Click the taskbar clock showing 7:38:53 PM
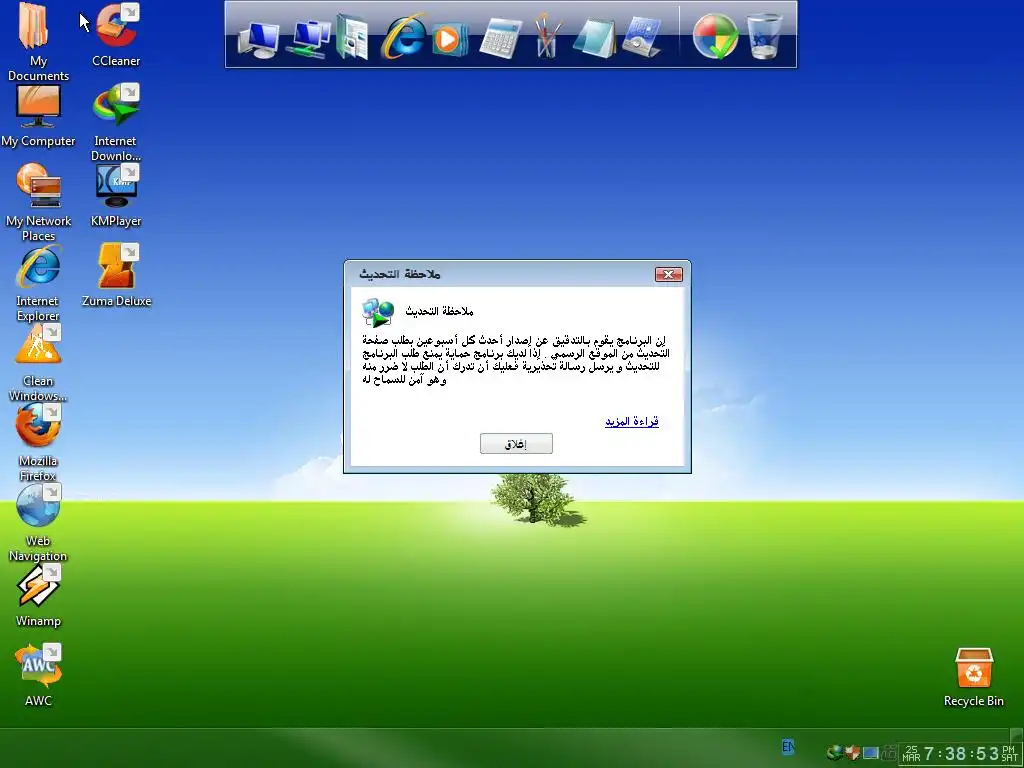The height and width of the screenshot is (768, 1024). 960,754
